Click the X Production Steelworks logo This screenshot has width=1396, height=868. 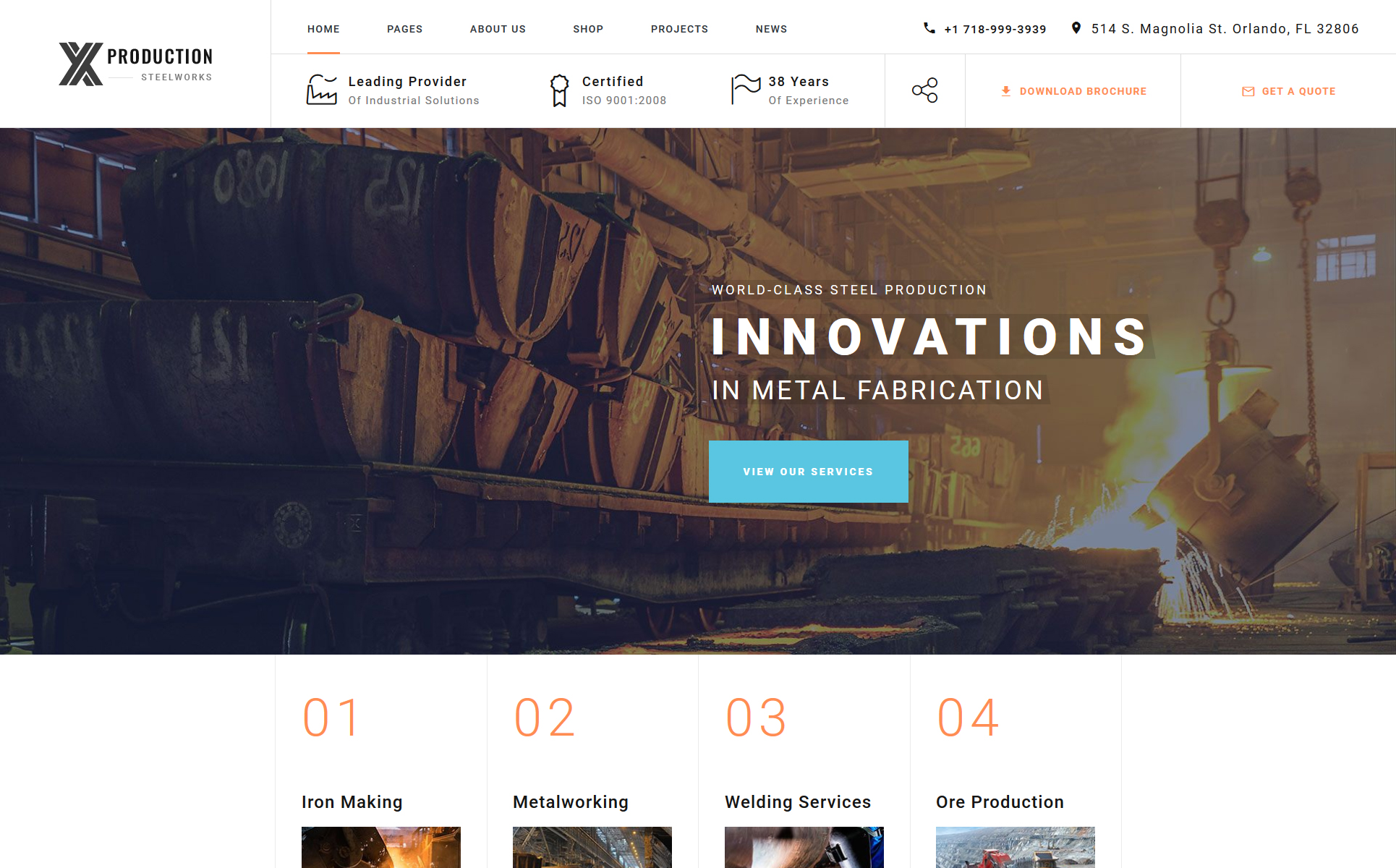[135, 64]
